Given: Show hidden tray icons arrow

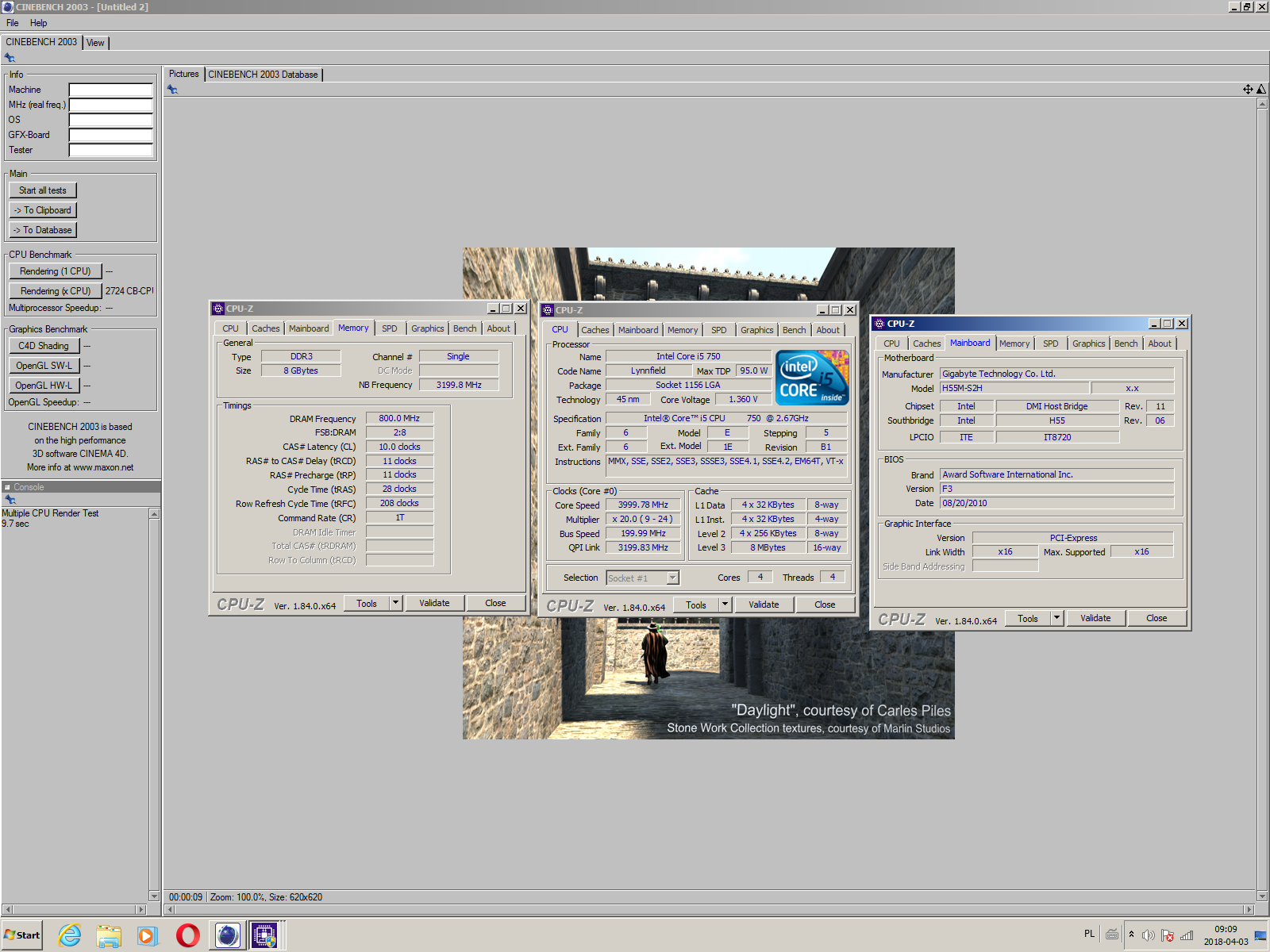Looking at the screenshot, I should [1131, 935].
